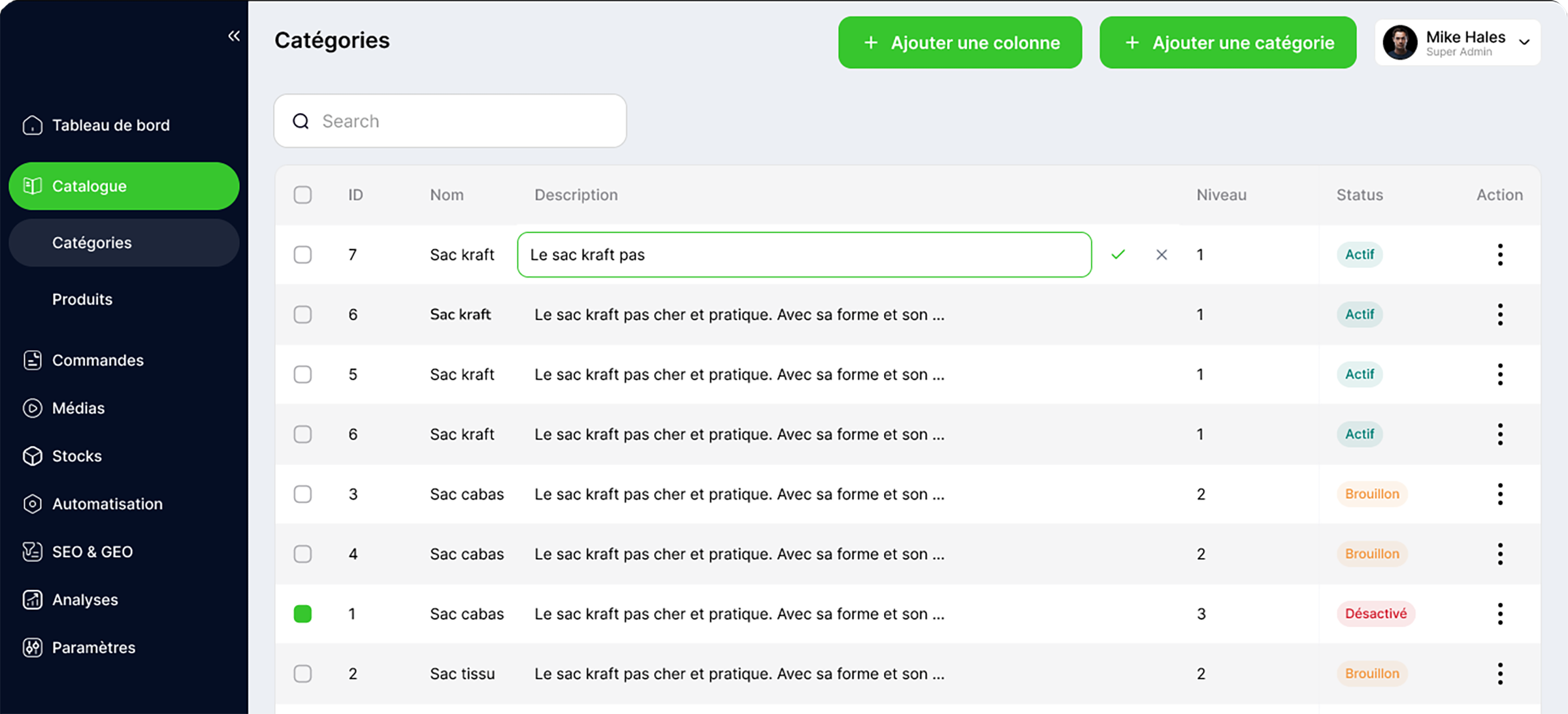The width and height of the screenshot is (1568, 714).
Task: Uncheck the green checkbox for ID 1
Action: [x=302, y=614]
